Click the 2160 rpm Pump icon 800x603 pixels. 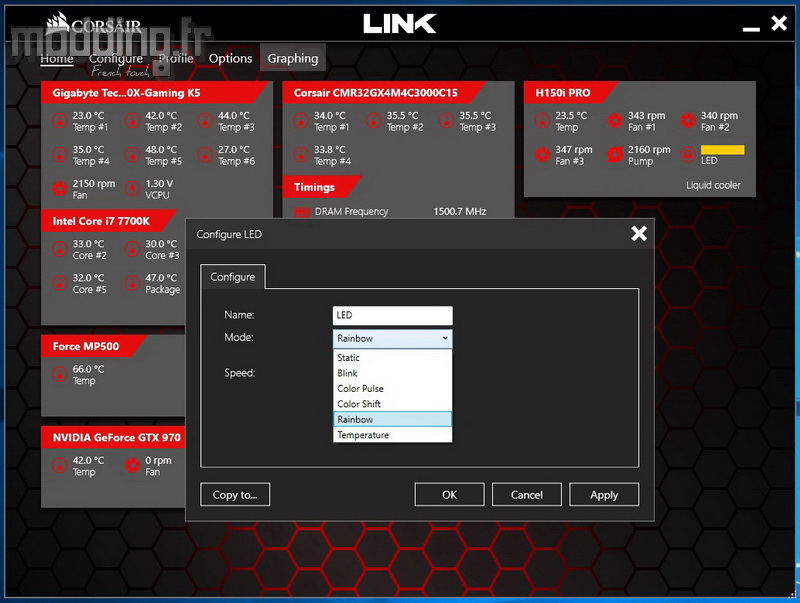click(x=615, y=155)
